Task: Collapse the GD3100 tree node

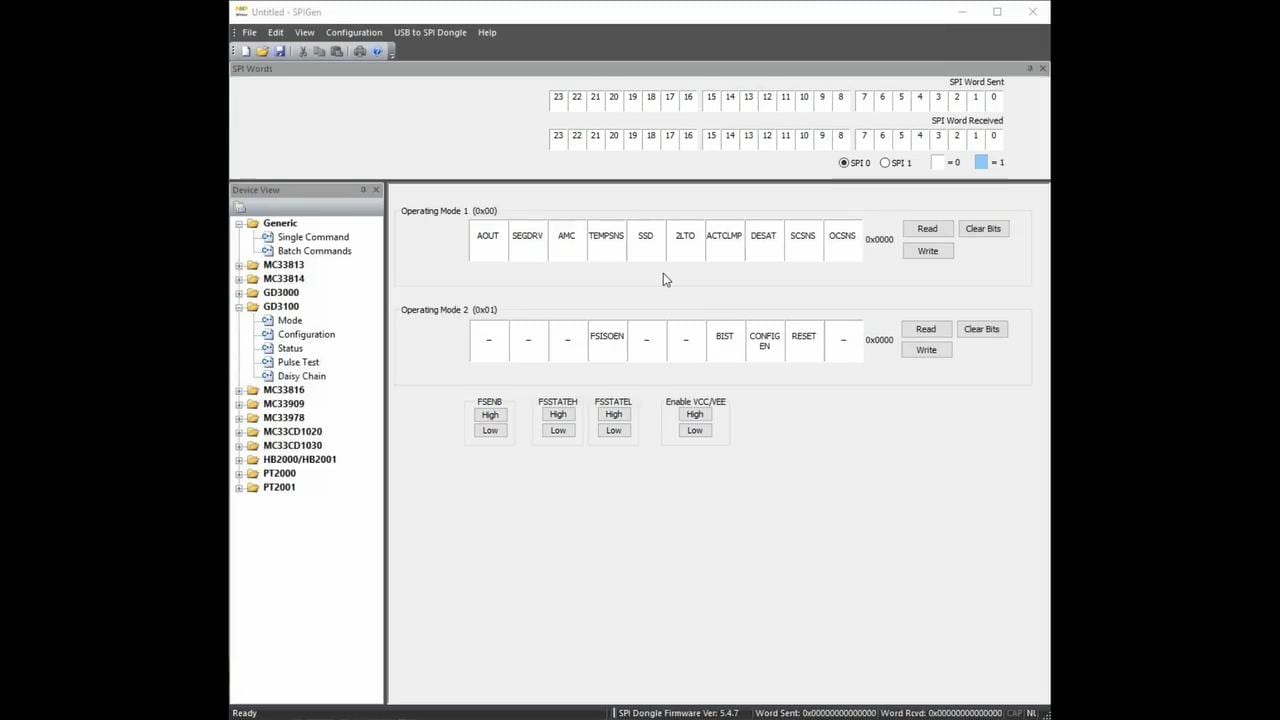Action: click(x=239, y=307)
